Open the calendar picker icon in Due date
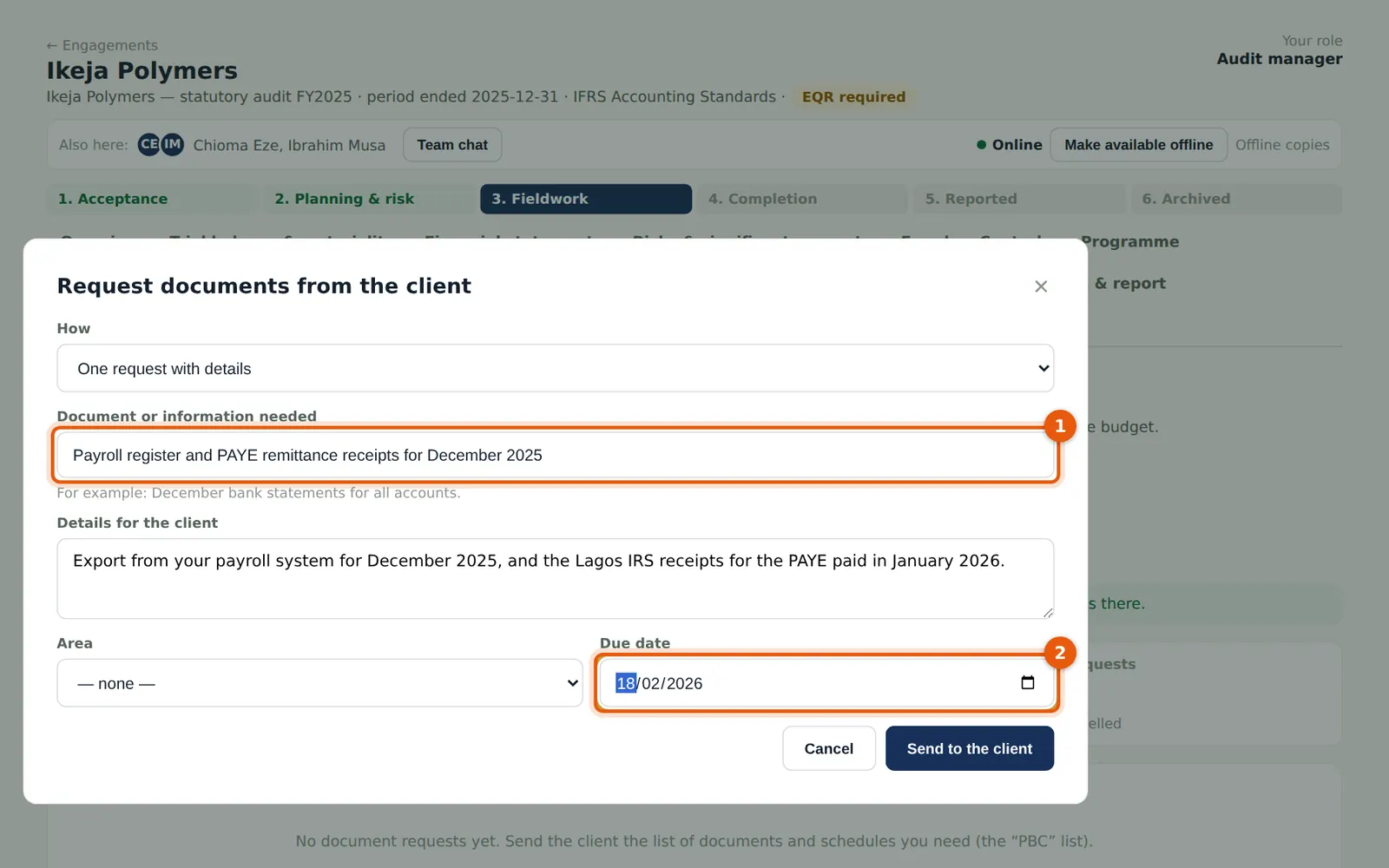Viewport: 1389px width, 868px height. point(1028,683)
